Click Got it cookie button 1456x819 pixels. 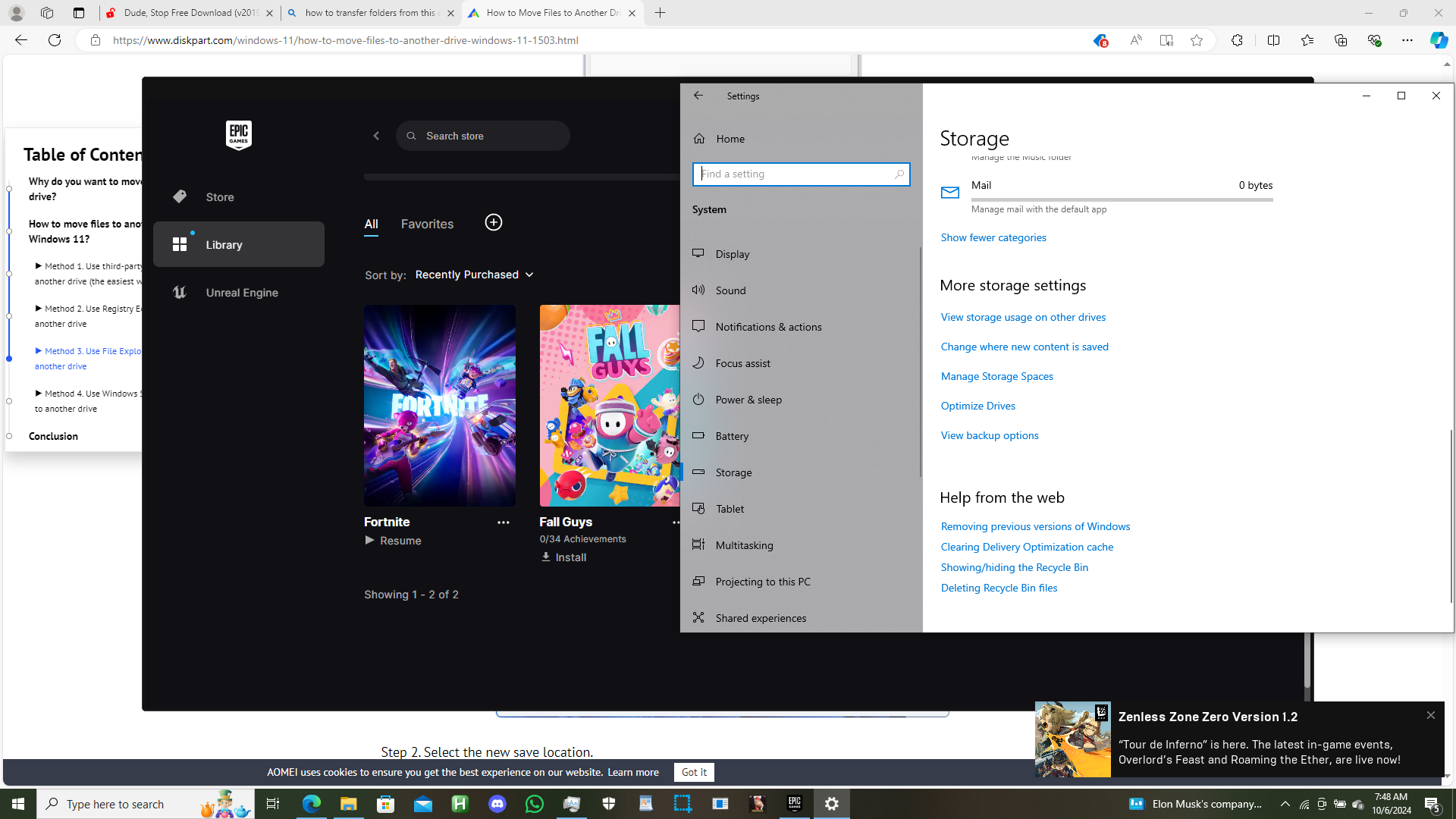pyautogui.click(x=693, y=772)
